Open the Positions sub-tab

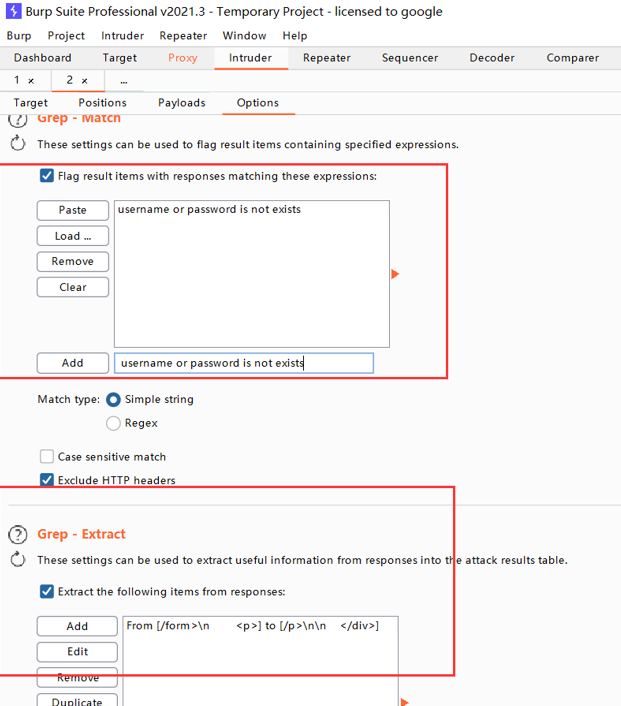point(103,103)
